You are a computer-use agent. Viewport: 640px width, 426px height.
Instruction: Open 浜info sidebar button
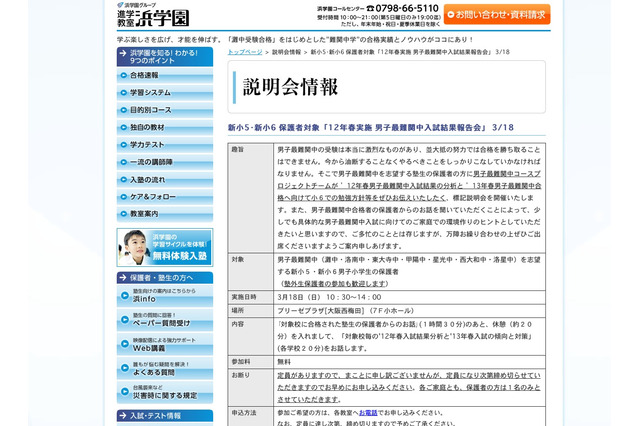pyautogui.click(x=164, y=296)
